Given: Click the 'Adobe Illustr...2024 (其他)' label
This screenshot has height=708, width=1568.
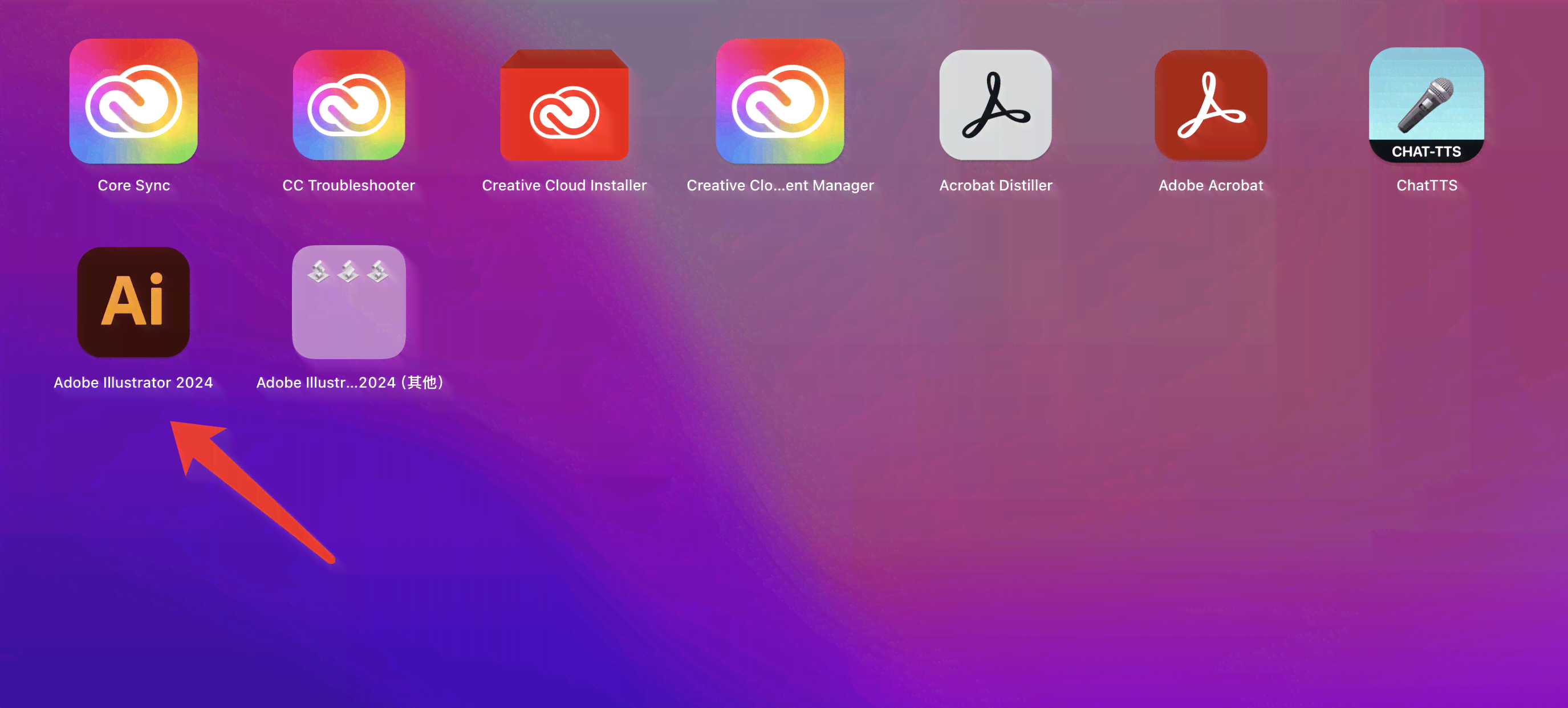Looking at the screenshot, I should 350,383.
